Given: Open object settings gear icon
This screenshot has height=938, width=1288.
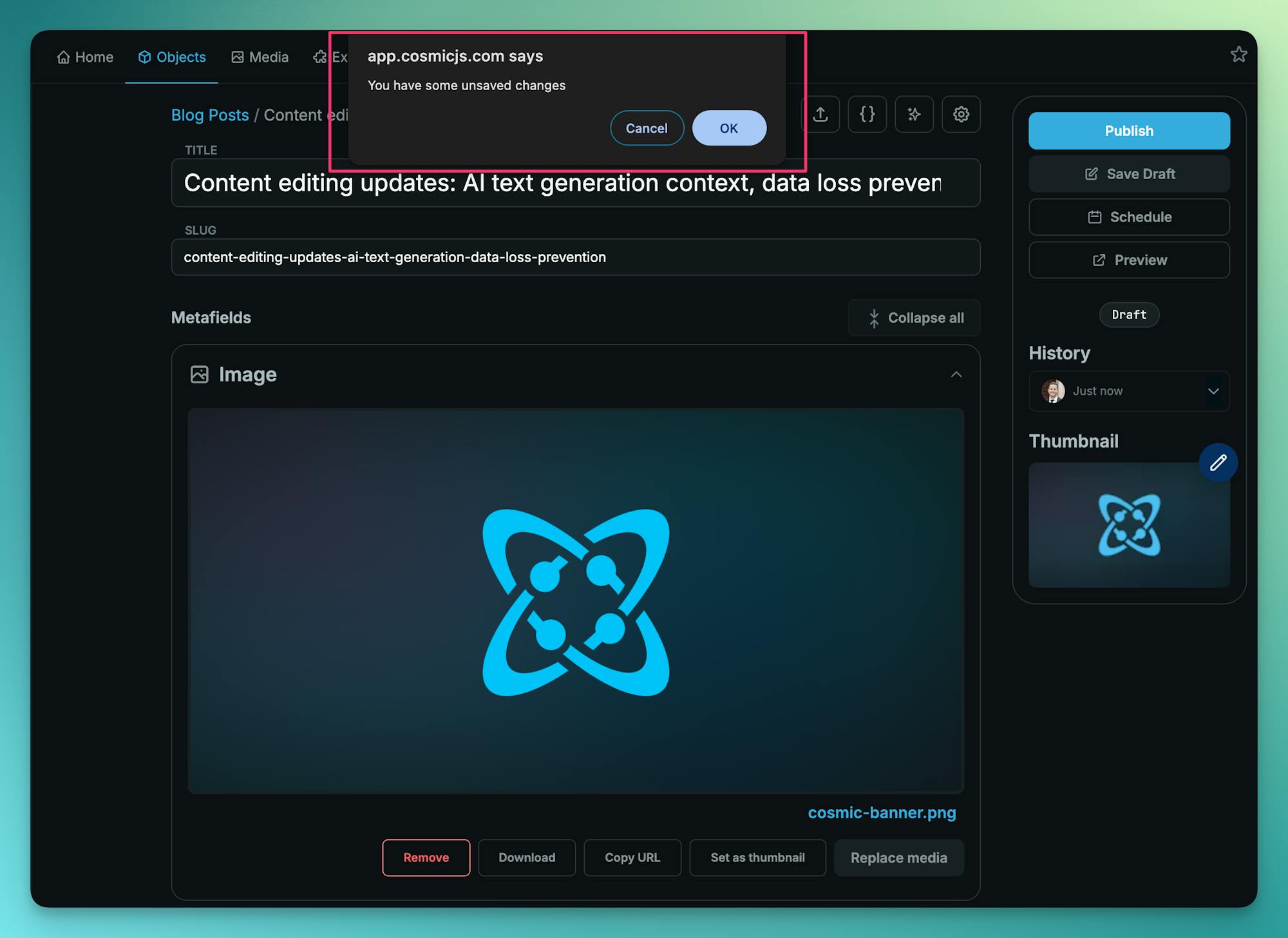Looking at the screenshot, I should tap(961, 115).
